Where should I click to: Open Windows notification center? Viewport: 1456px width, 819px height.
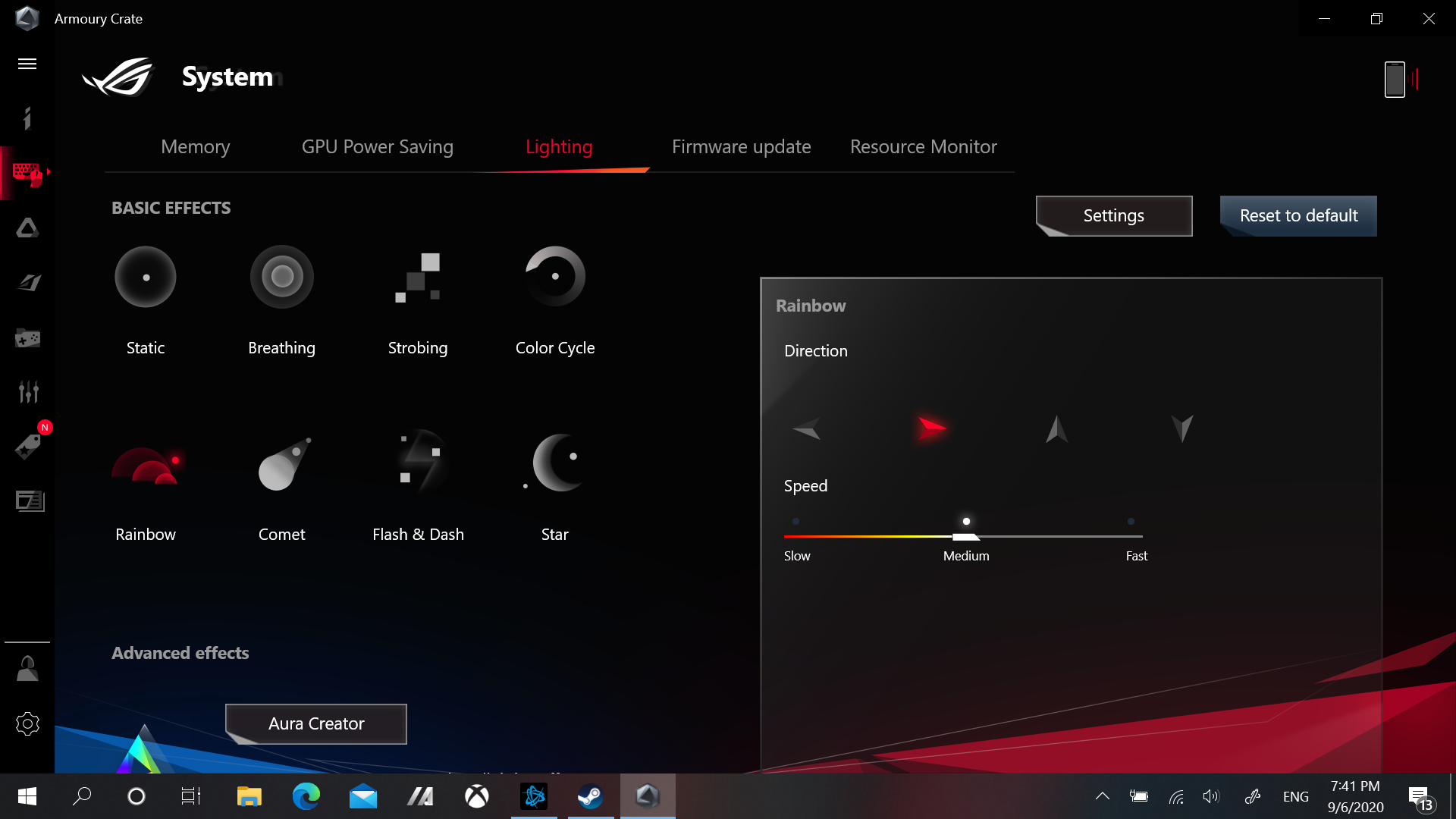[1422, 798]
